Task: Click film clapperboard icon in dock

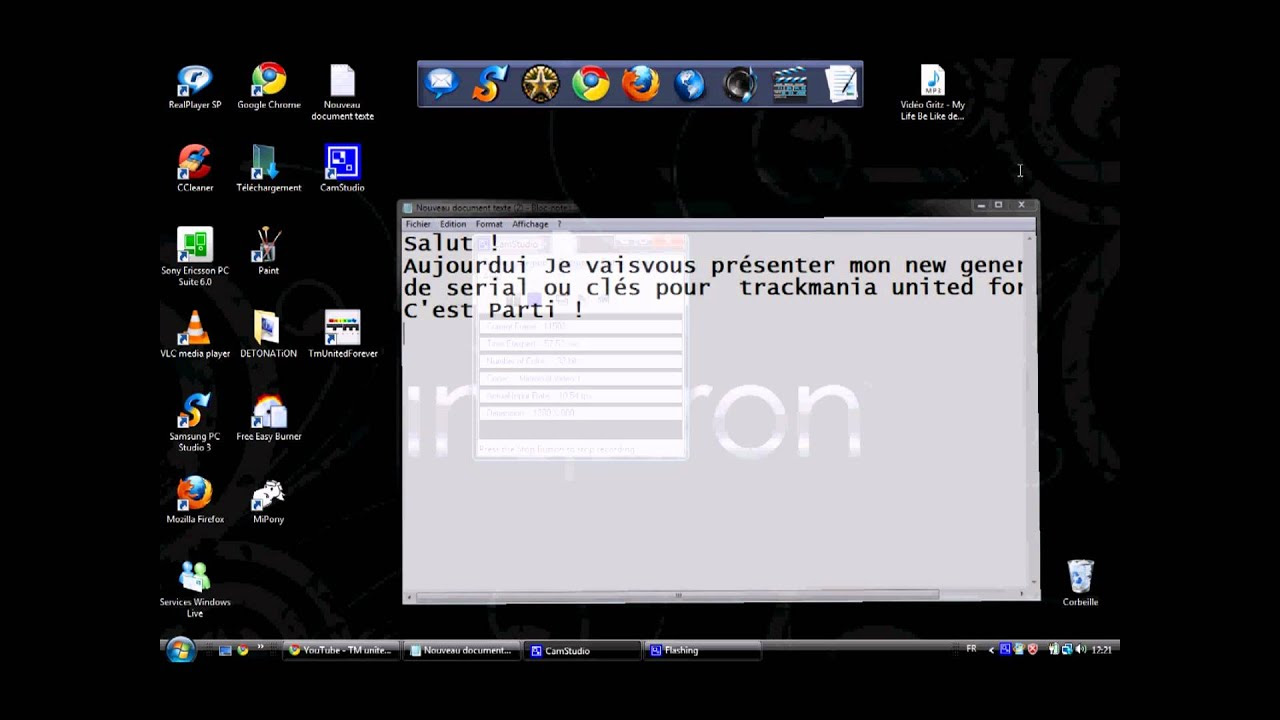Action: click(x=790, y=84)
